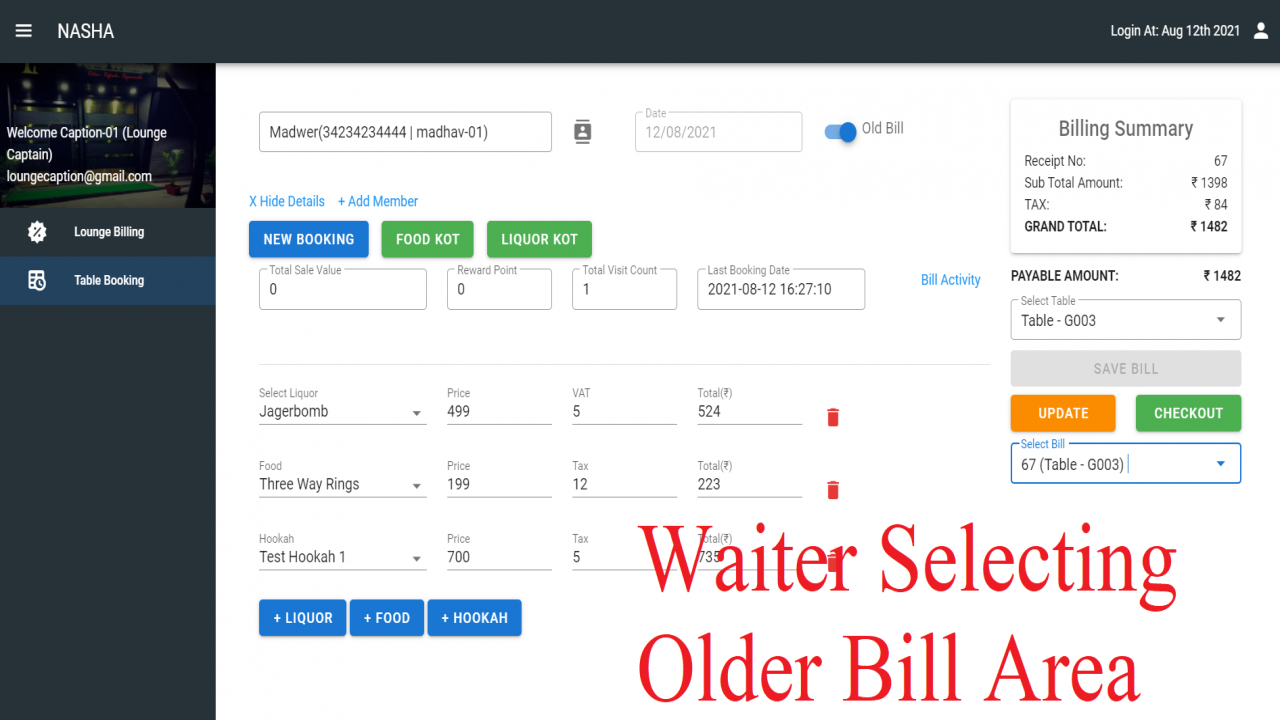The height and width of the screenshot is (720, 1280).
Task: Click the customer name Madwer input field
Action: click(x=405, y=132)
